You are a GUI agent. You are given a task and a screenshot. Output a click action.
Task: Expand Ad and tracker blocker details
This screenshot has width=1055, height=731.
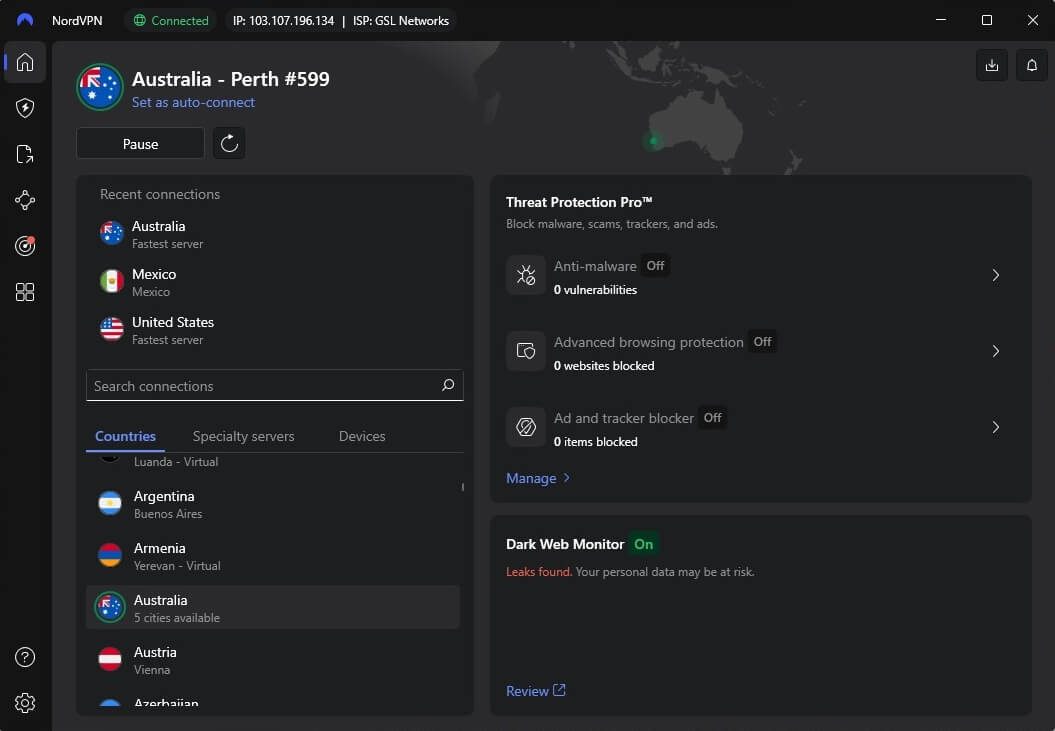pyautogui.click(x=995, y=427)
